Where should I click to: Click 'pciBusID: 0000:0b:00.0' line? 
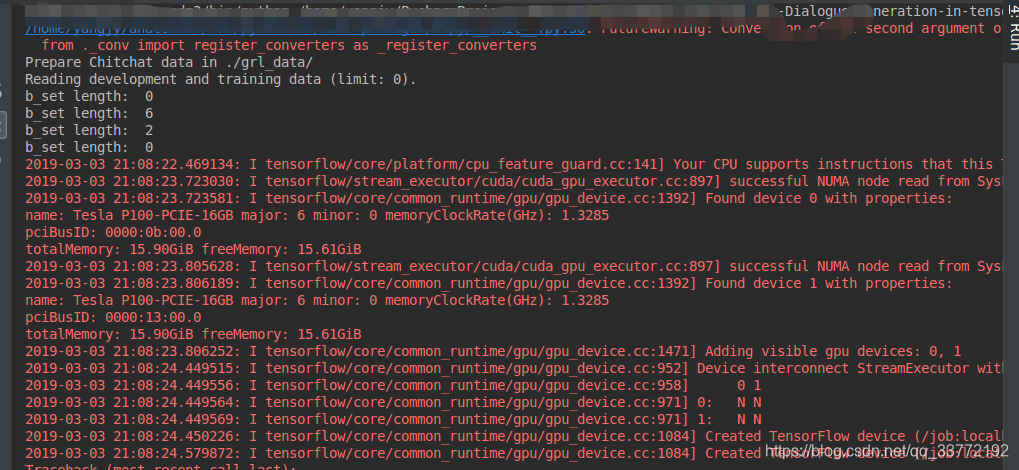113,232
